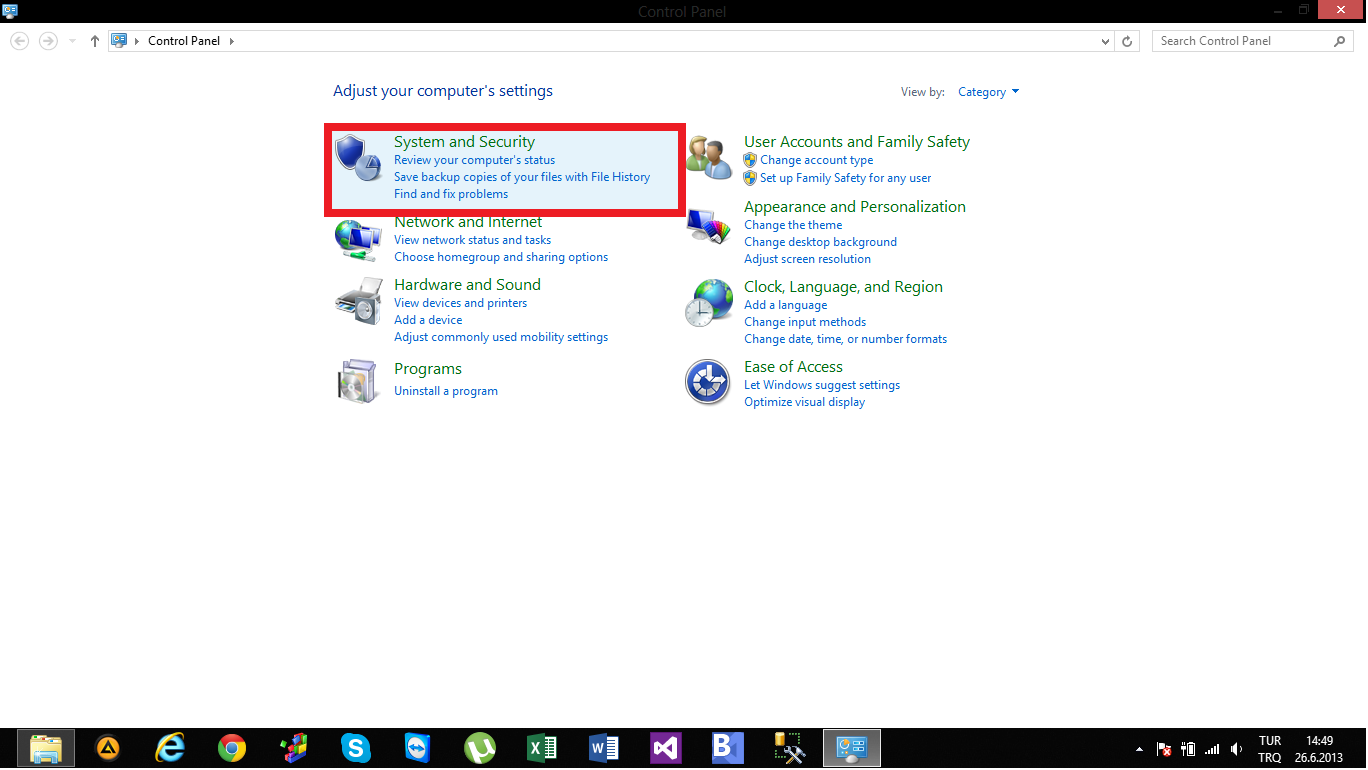Open the Network and Internet globe icon

pos(358,240)
